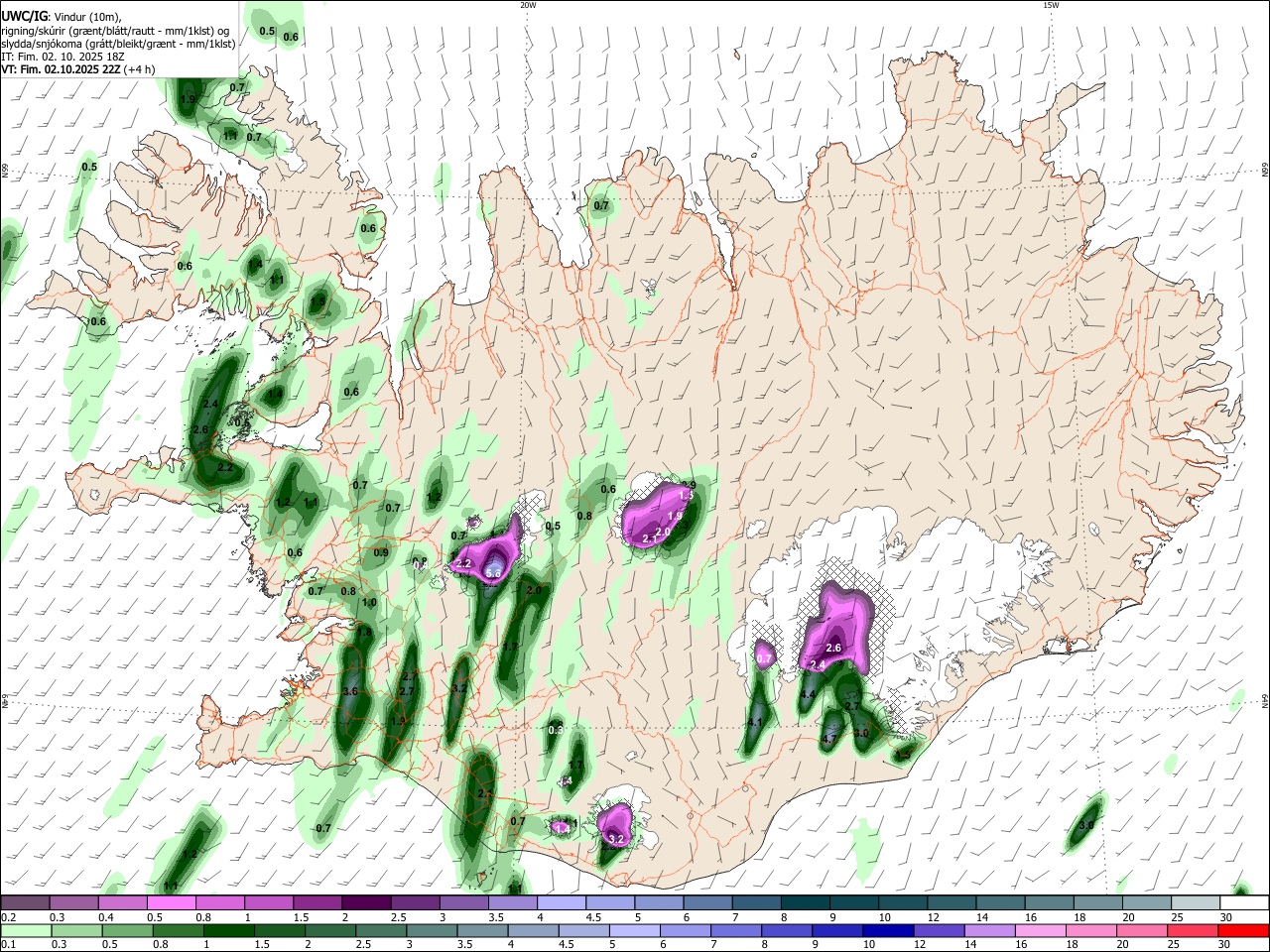Click the 4.4 rain value on map
The image size is (1270, 952).
(x=808, y=695)
